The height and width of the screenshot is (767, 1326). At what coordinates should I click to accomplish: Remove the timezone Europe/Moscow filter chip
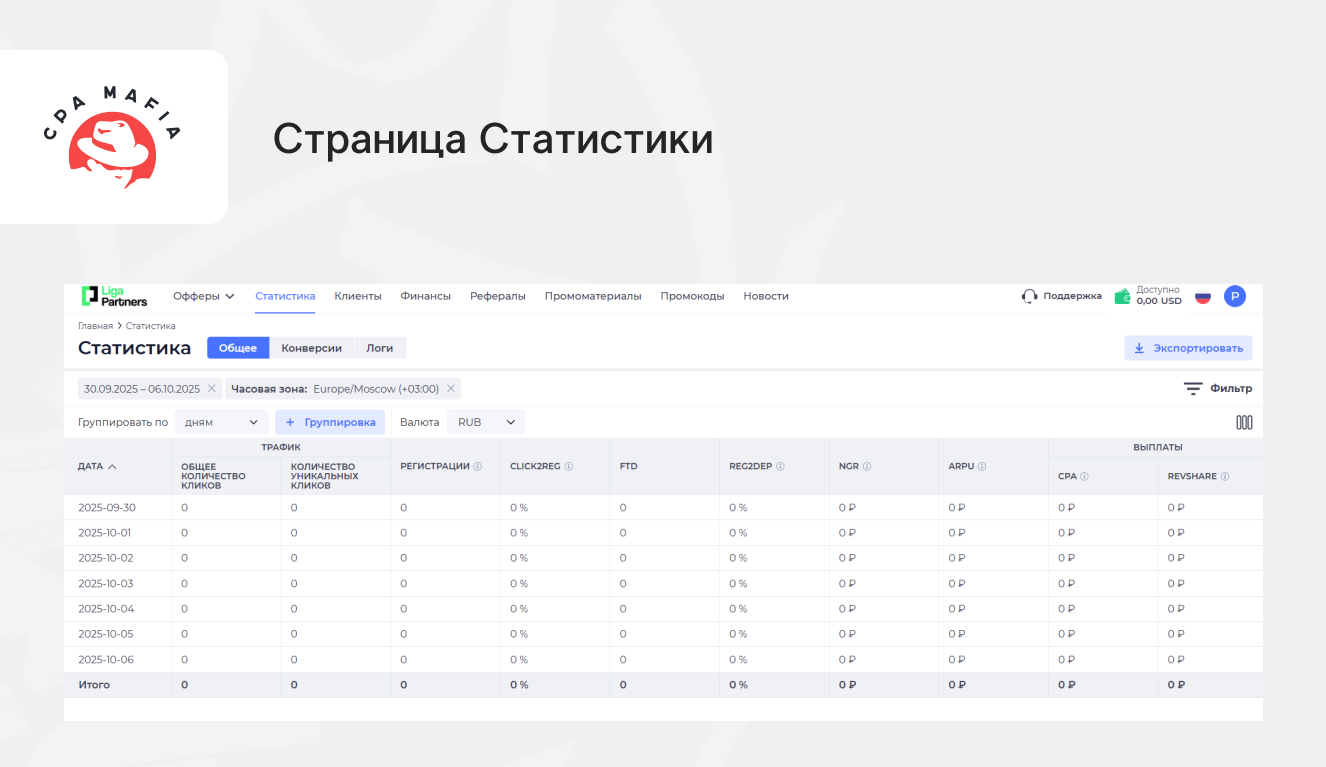[x=451, y=389]
